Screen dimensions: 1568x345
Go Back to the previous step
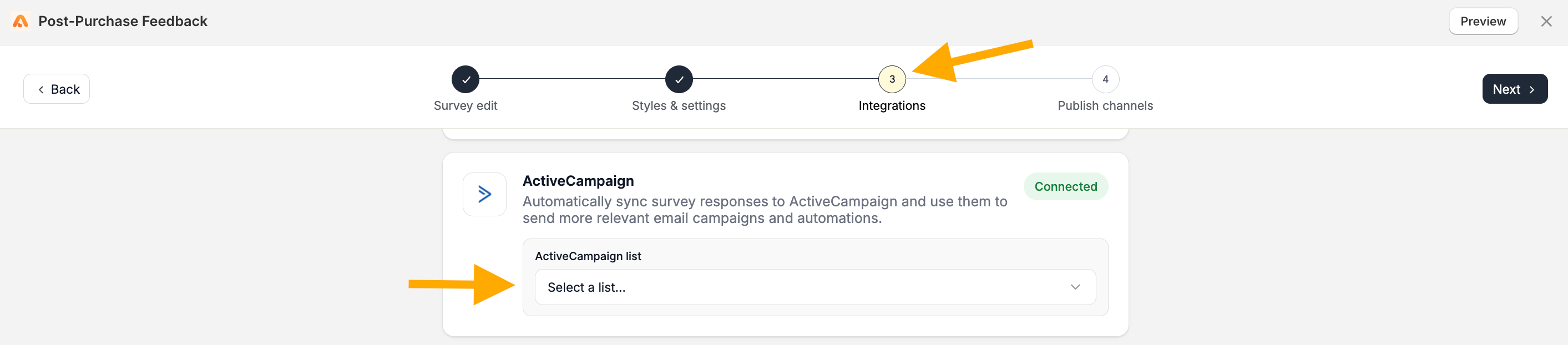(x=57, y=89)
